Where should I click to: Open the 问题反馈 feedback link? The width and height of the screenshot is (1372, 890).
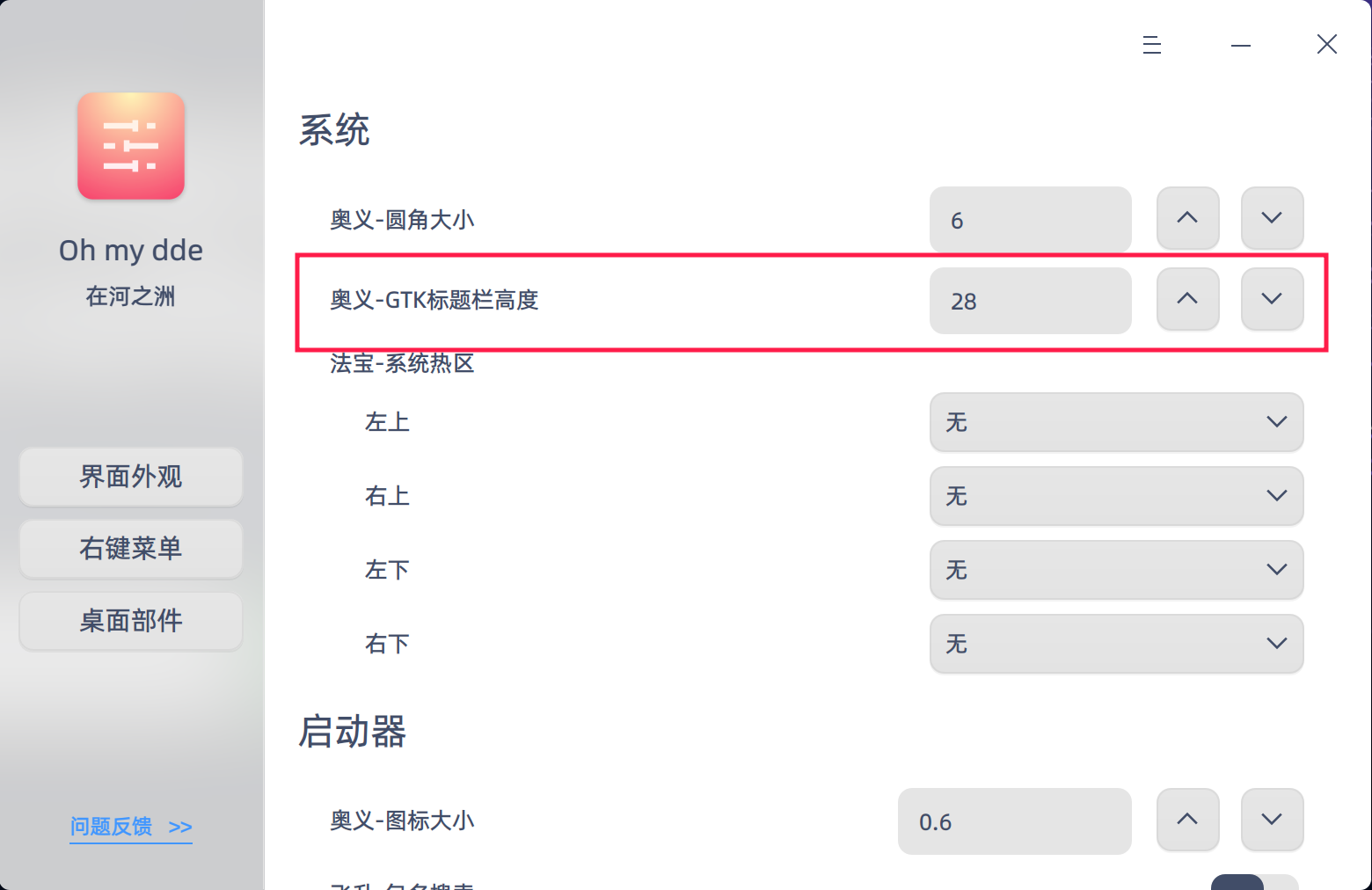(130, 828)
